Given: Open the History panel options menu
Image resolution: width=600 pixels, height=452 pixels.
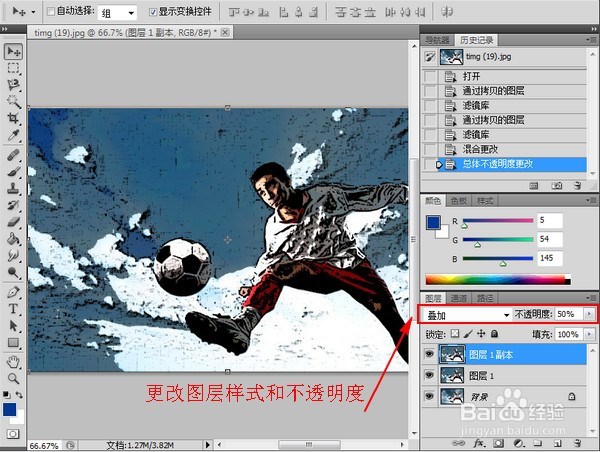Looking at the screenshot, I should coord(591,39).
